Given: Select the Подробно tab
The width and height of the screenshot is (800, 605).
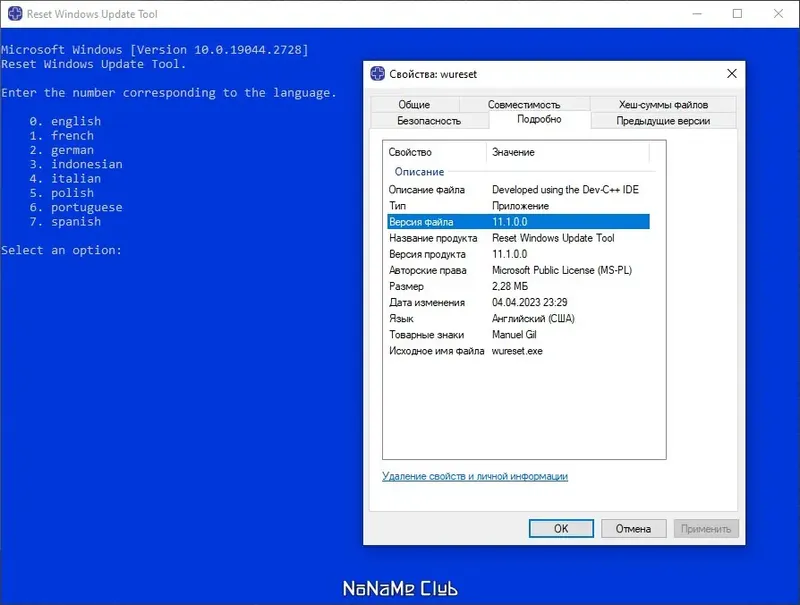Looking at the screenshot, I should click(539, 119).
